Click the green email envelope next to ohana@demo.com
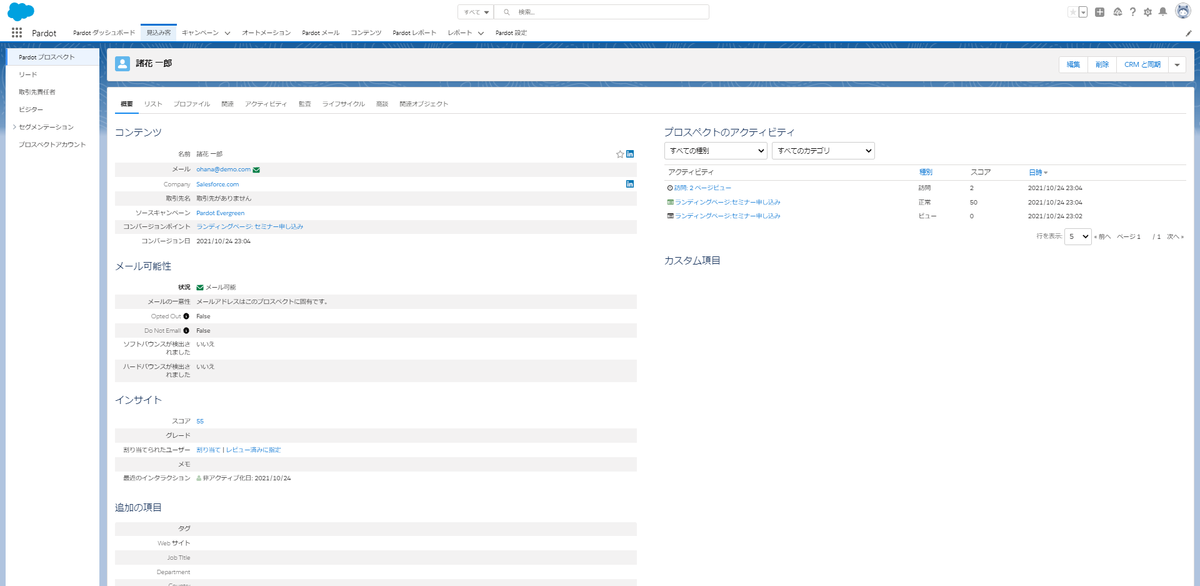Screen dimensions: 1200x586 (257, 170)
